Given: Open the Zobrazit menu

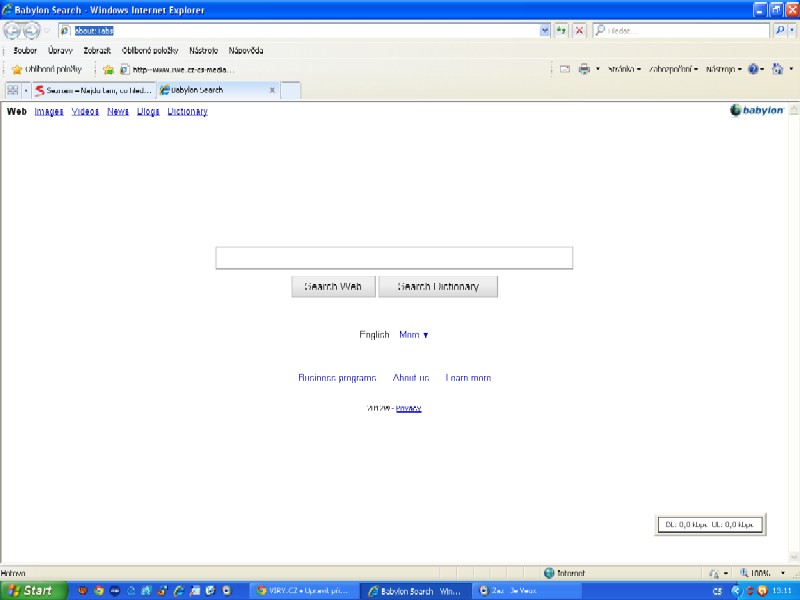Looking at the screenshot, I should coord(97,51).
